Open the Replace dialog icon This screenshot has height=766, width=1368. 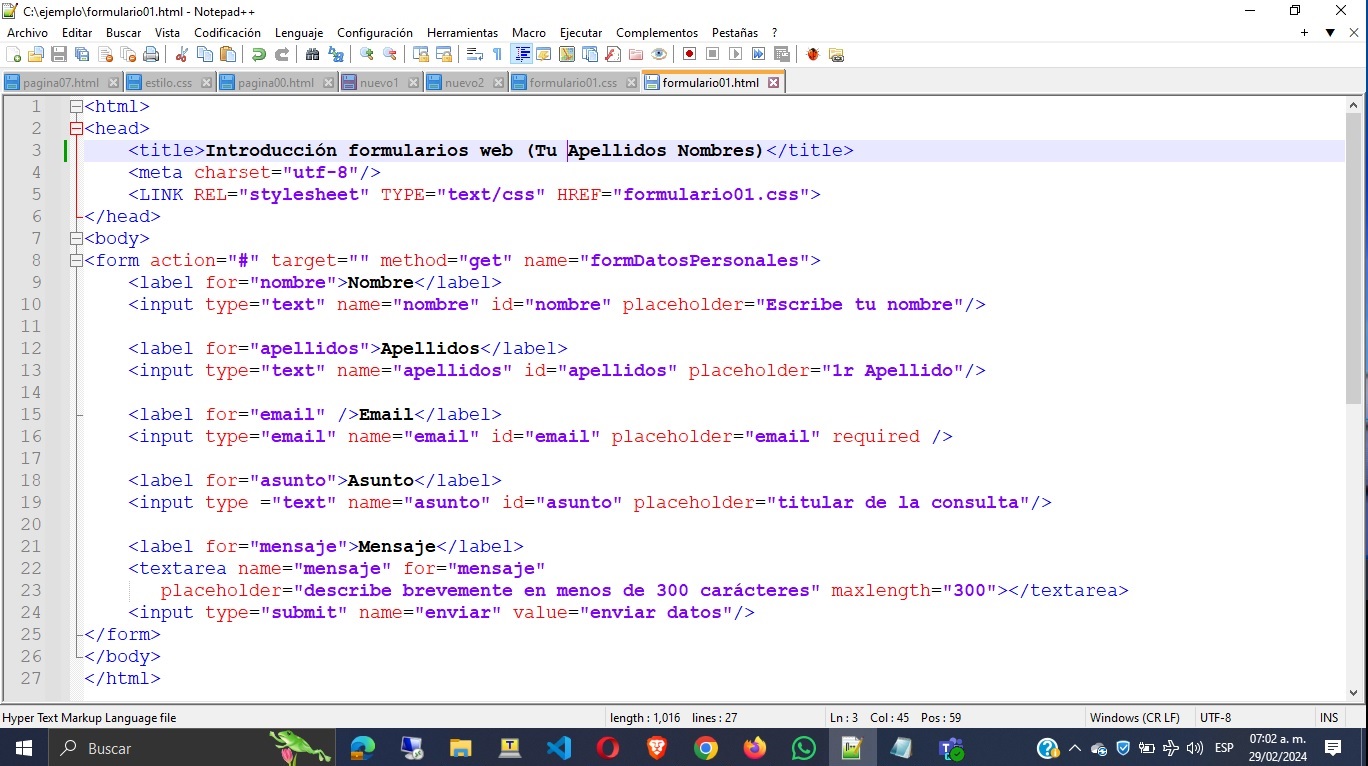point(336,54)
